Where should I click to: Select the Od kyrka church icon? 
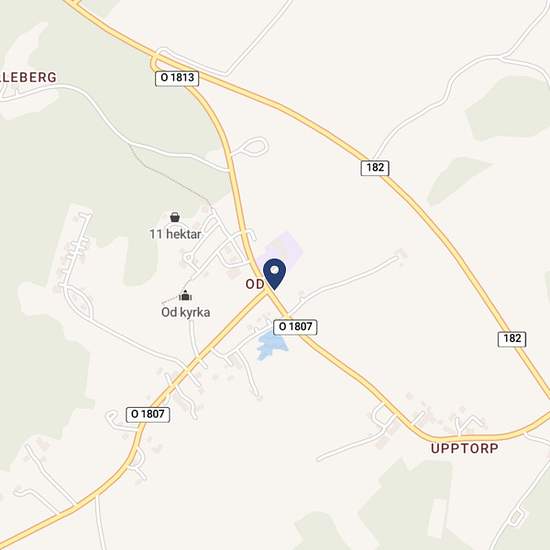click(x=185, y=296)
